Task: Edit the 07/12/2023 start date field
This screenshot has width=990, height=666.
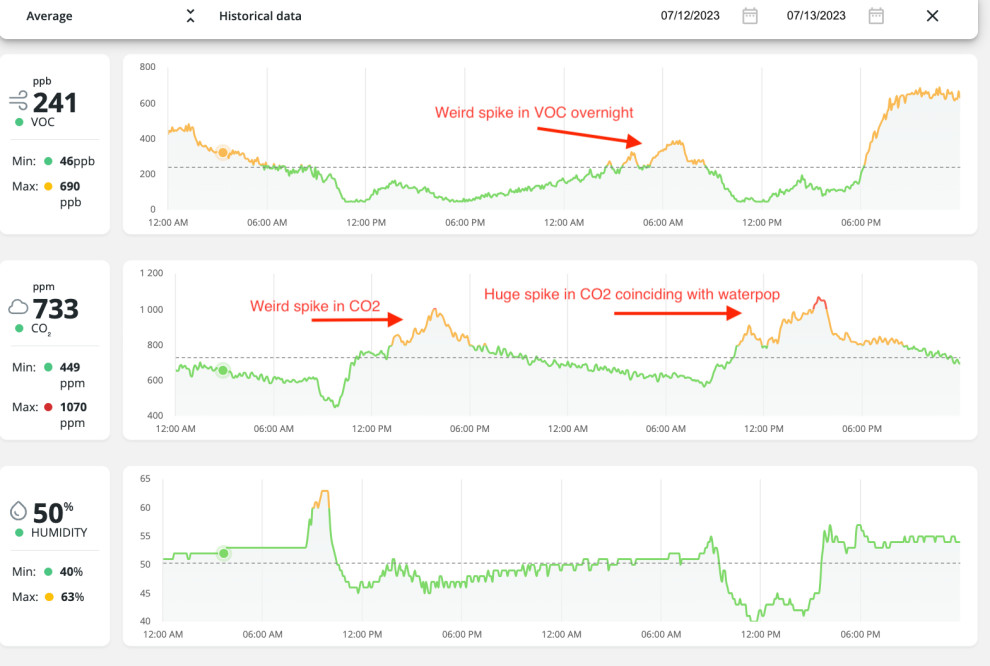Action: click(690, 16)
